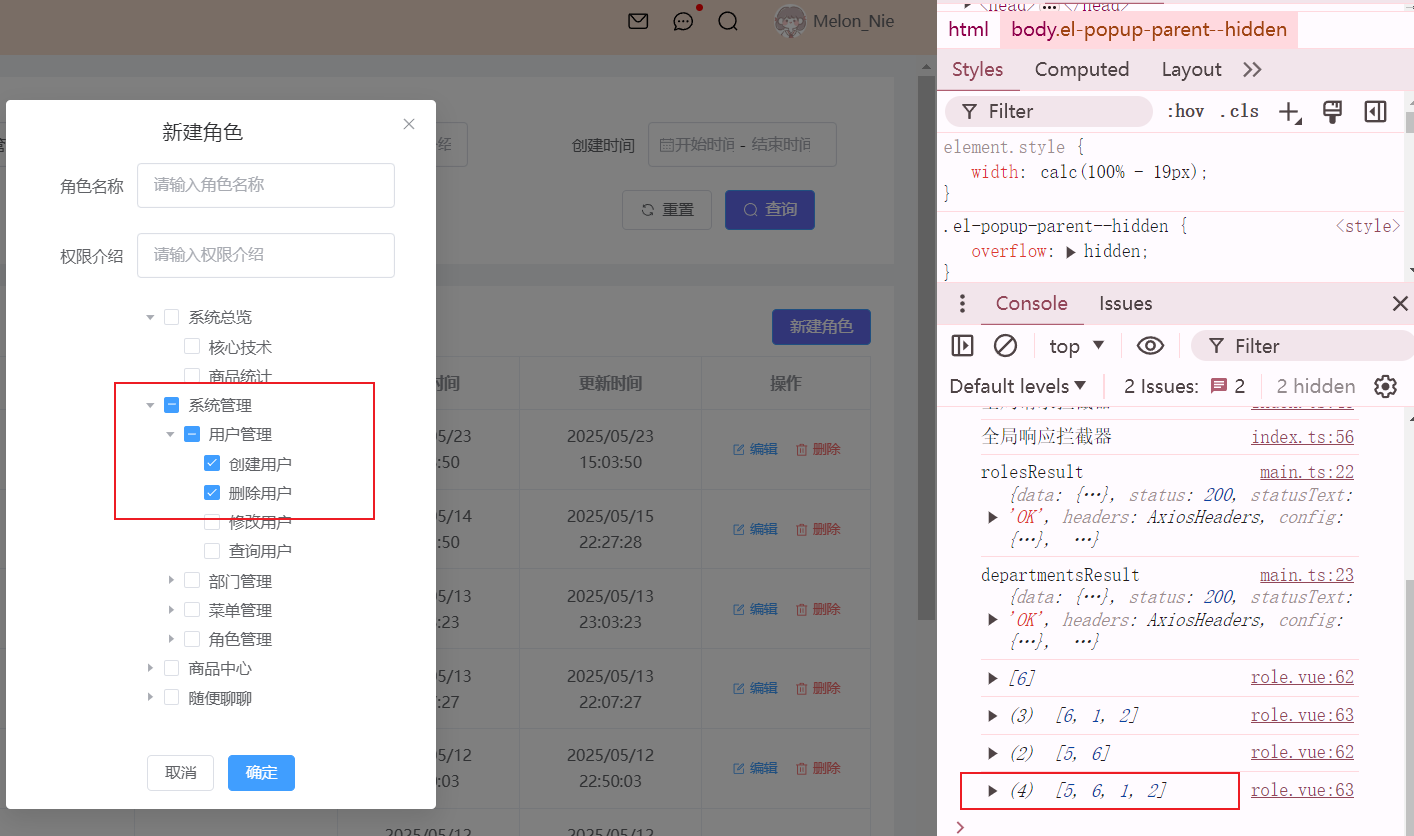Collapse the 系统管理 tree node
Image resolution: width=1414 pixels, height=836 pixels.
150,405
